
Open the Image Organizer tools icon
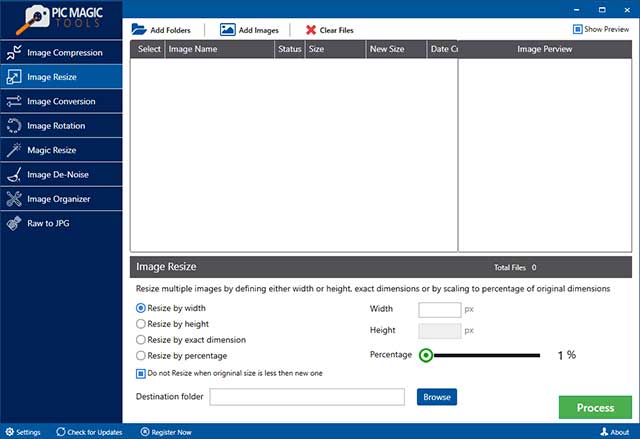14,199
